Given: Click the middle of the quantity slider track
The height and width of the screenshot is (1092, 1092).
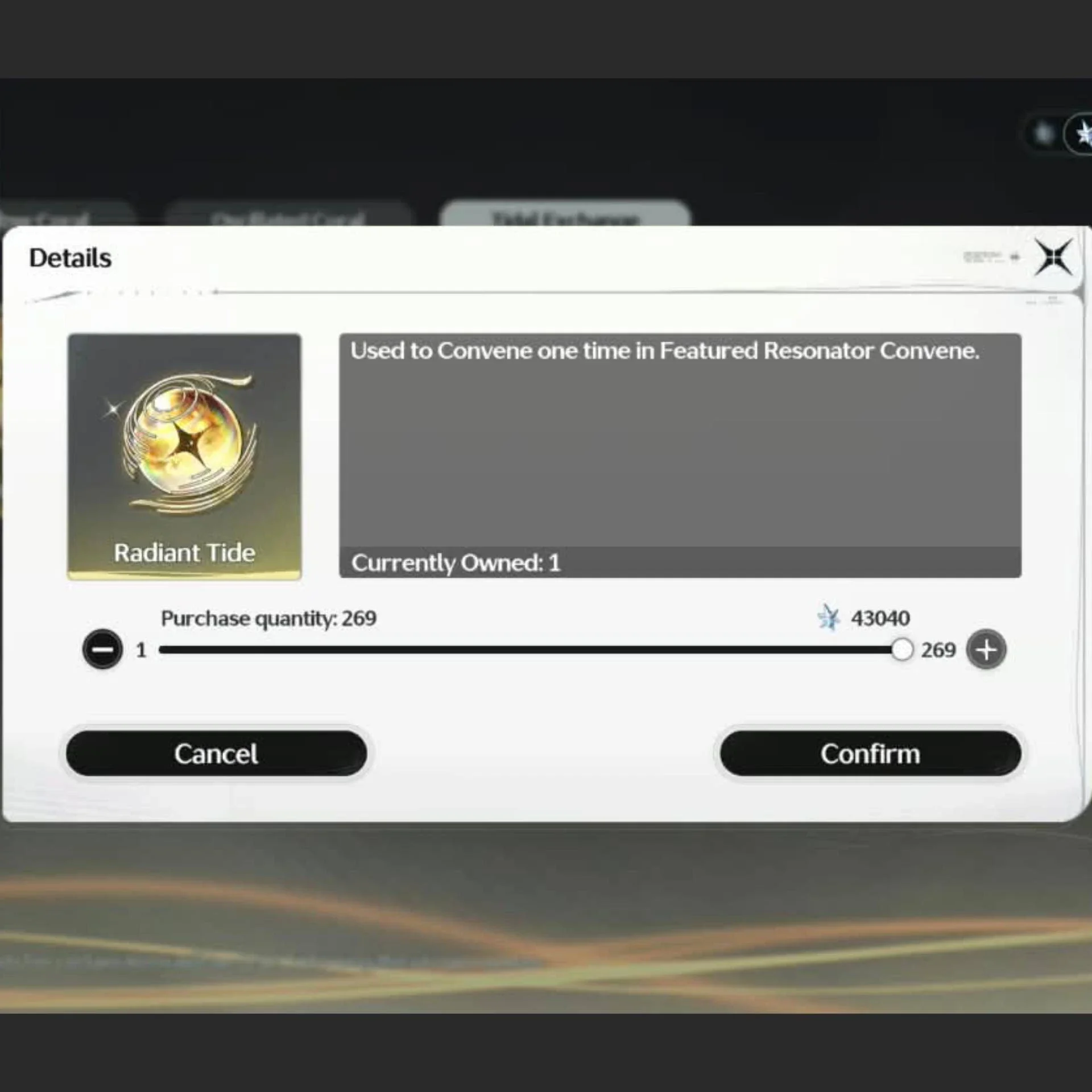Looking at the screenshot, I should 530,650.
